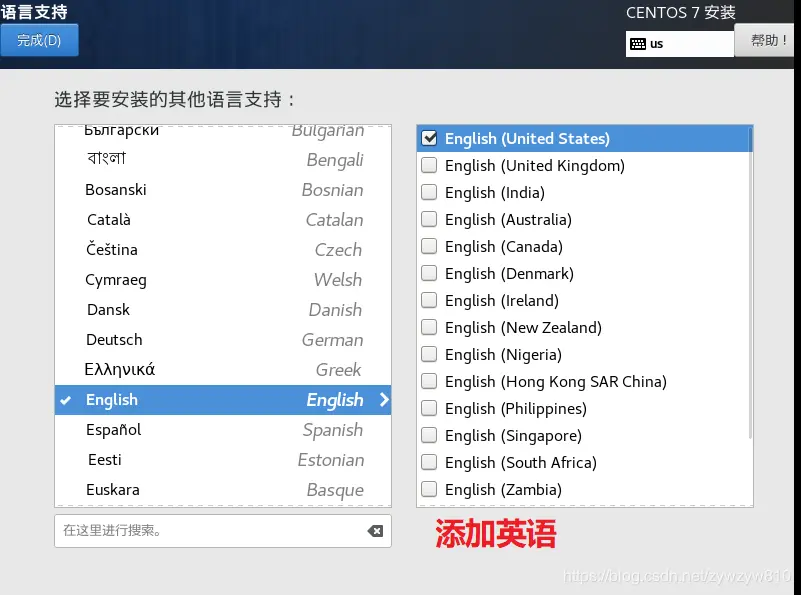Click the arrow chevron on the English row
This screenshot has width=801, height=595.
(384, 399)
